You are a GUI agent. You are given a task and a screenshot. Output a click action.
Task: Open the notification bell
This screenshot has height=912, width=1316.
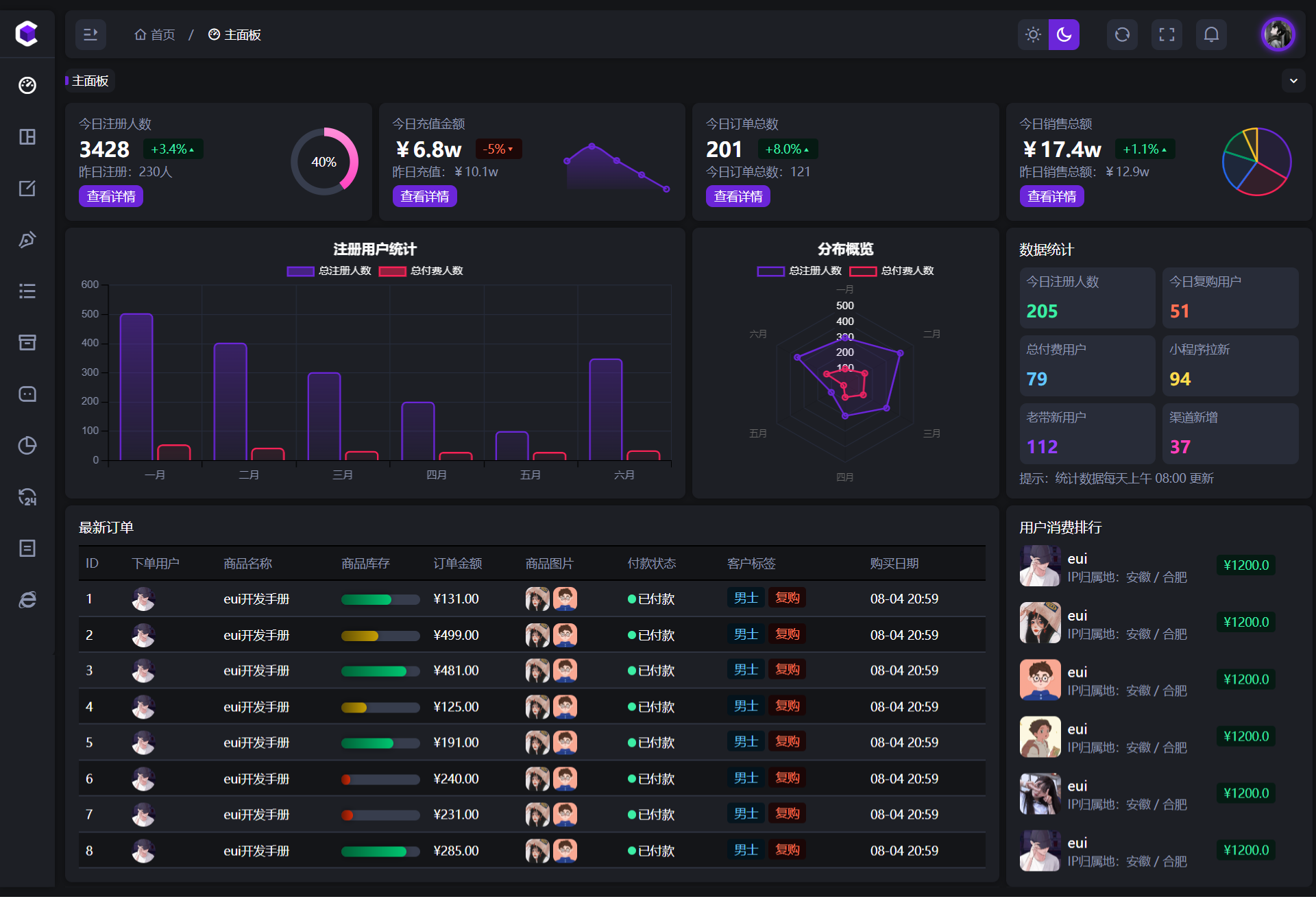[1211, 34]
